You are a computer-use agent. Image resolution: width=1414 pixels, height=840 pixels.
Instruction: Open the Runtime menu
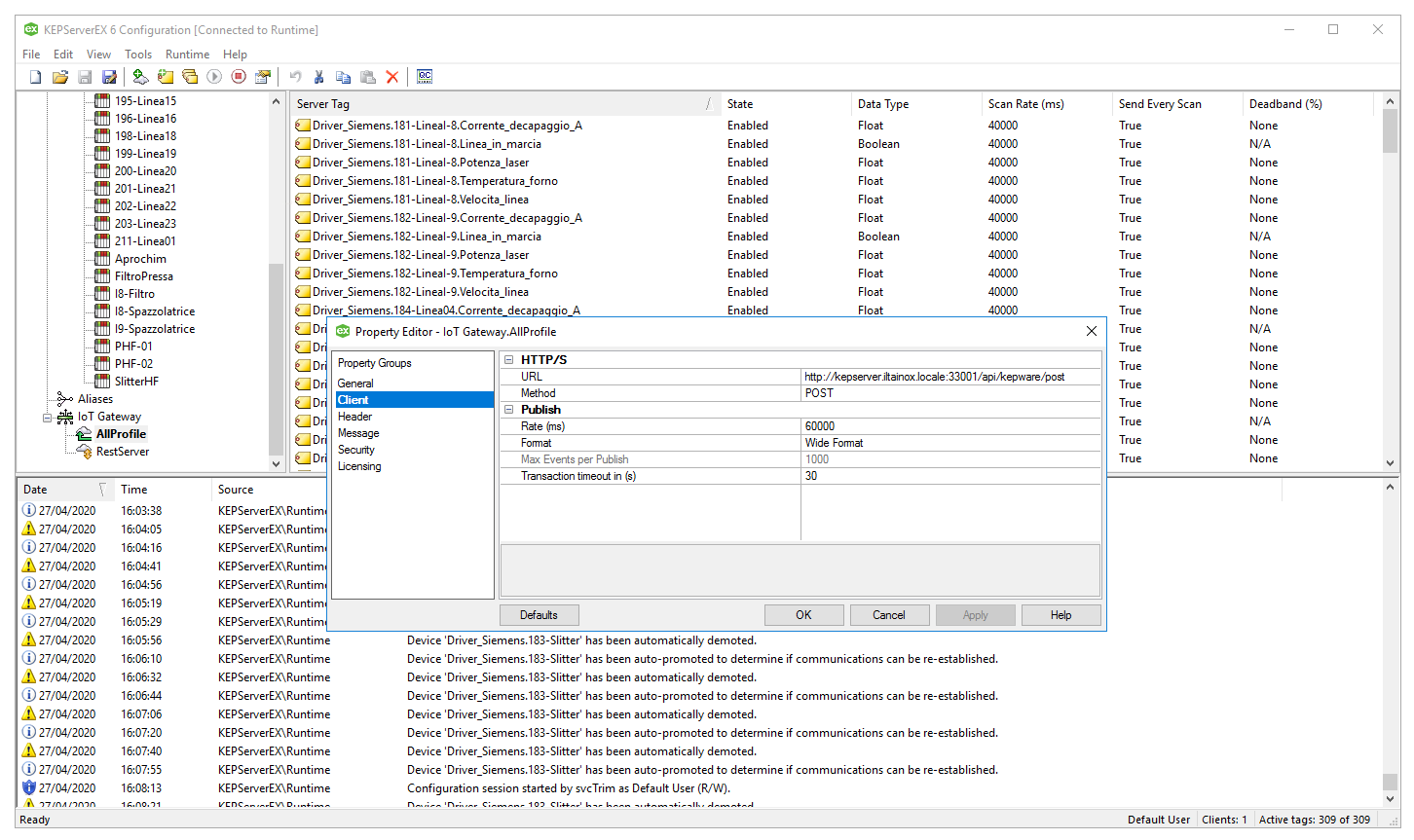(x=187, y=55)
